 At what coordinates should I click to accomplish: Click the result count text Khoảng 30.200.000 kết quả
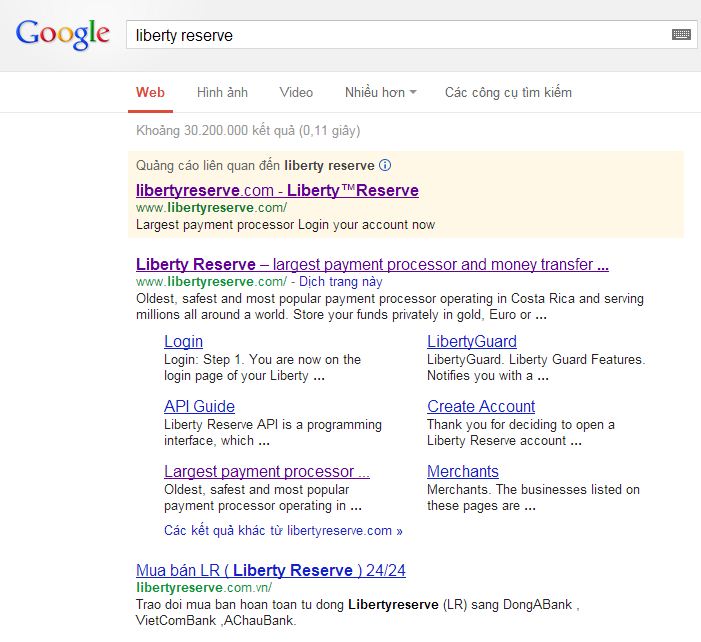click(248, 131)
